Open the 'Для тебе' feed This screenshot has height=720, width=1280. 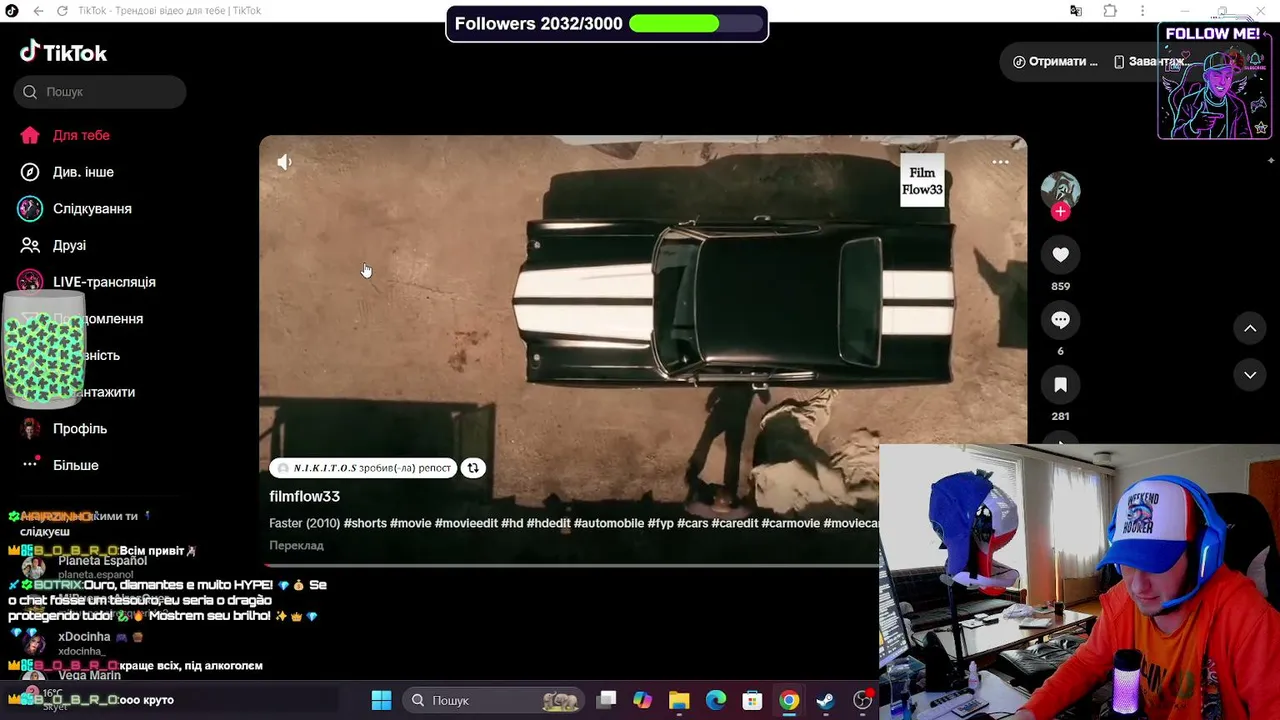(81, 135)
